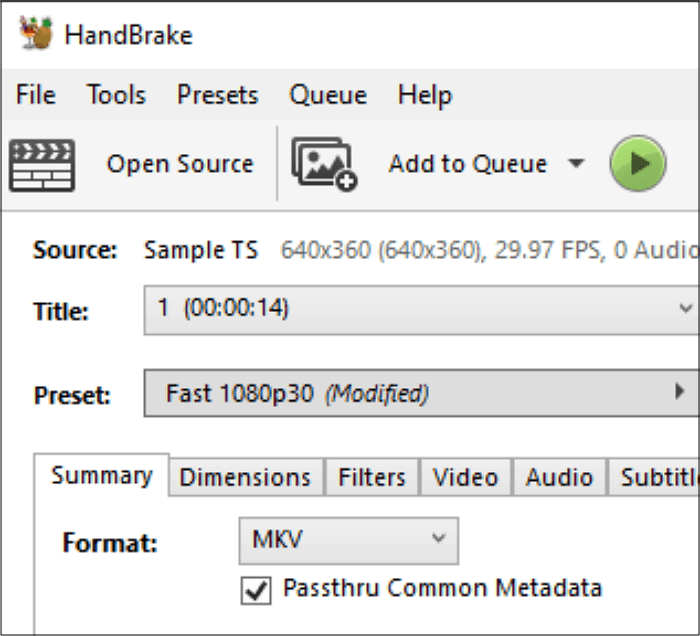Switch to the Filters tab

coord(372,478)
